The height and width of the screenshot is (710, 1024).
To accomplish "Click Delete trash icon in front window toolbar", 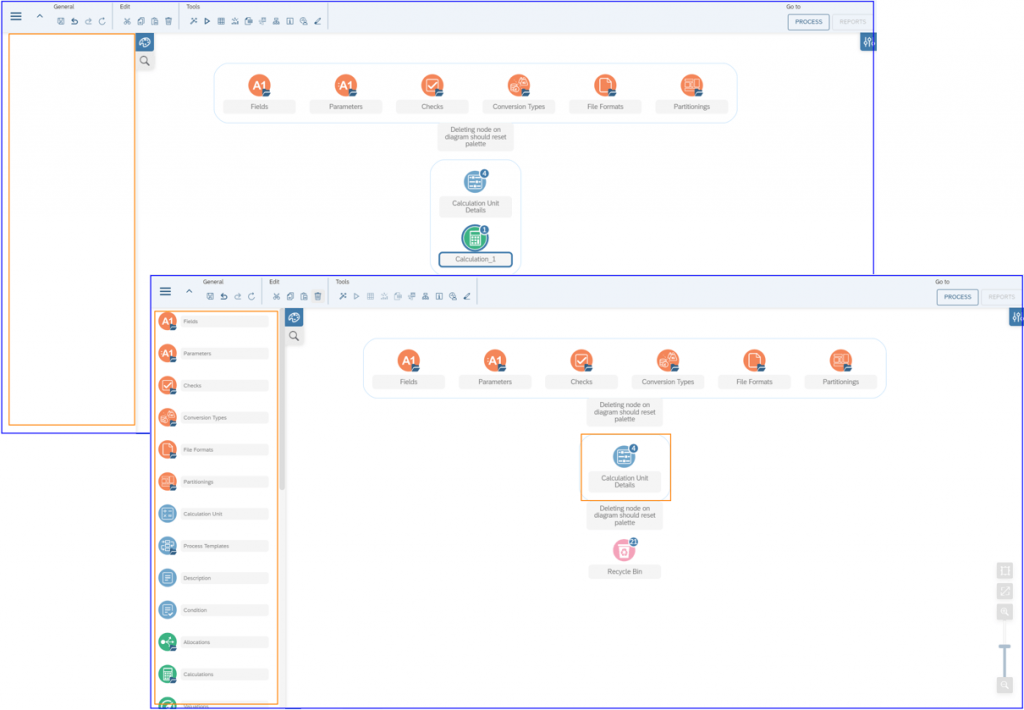I will click(318, 297).
